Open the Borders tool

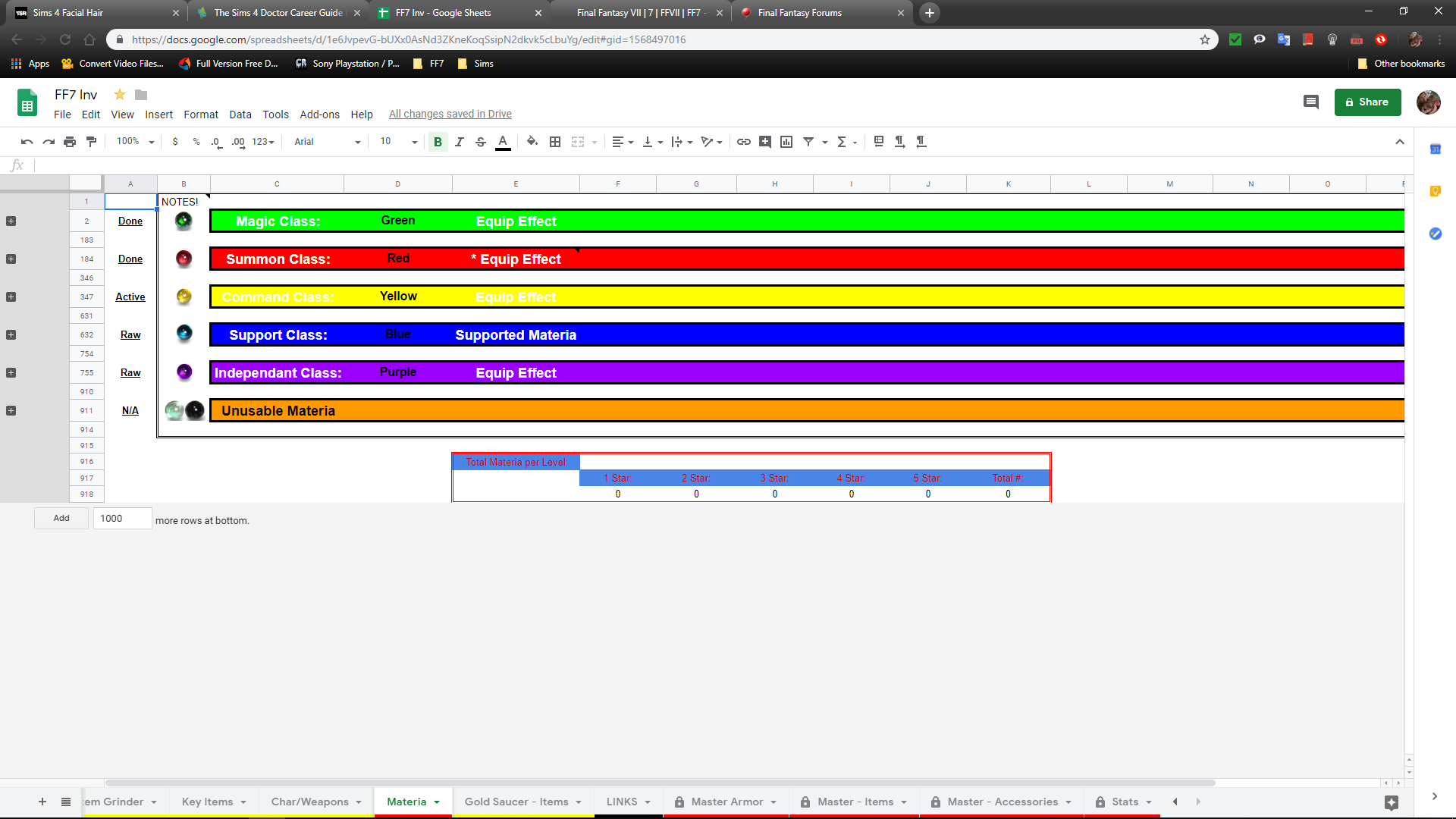(x=555, y=142)
